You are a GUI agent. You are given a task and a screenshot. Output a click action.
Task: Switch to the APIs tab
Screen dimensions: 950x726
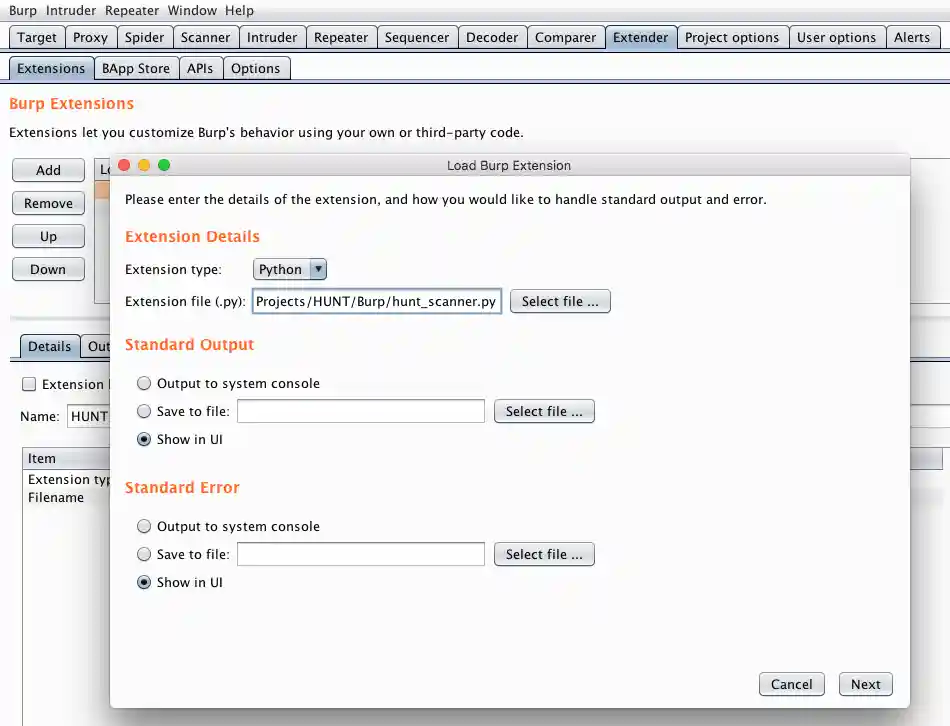199,68
